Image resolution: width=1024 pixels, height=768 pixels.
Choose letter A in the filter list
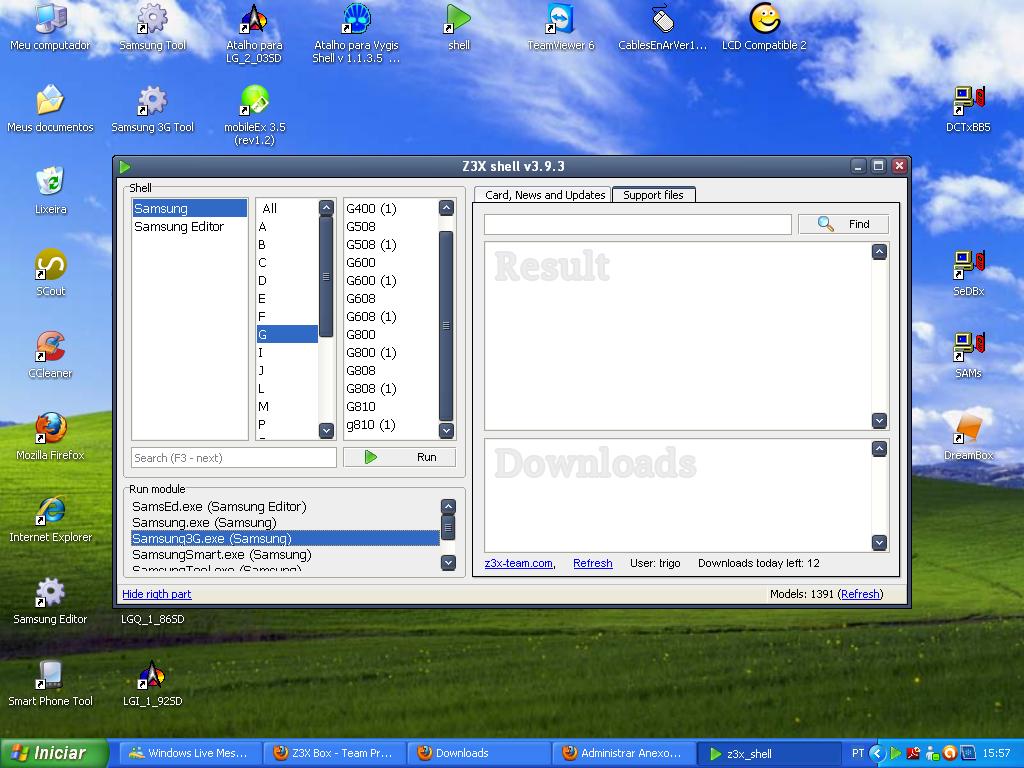[x=287, y=227]
